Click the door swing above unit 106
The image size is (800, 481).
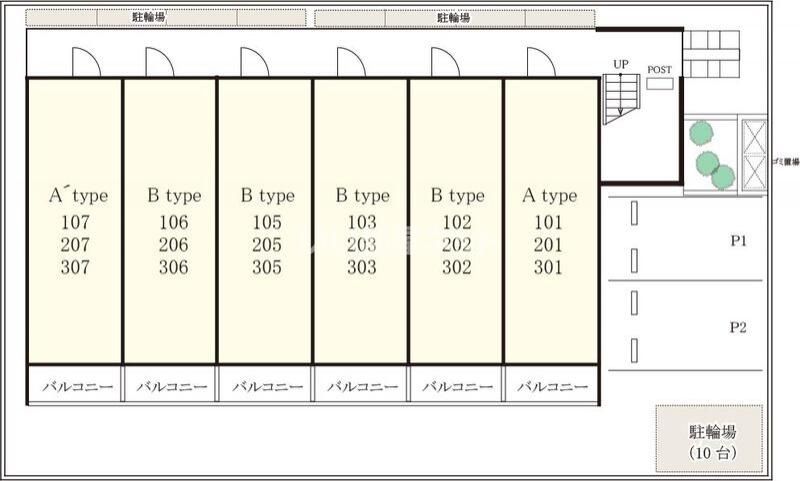pos(160,62)
